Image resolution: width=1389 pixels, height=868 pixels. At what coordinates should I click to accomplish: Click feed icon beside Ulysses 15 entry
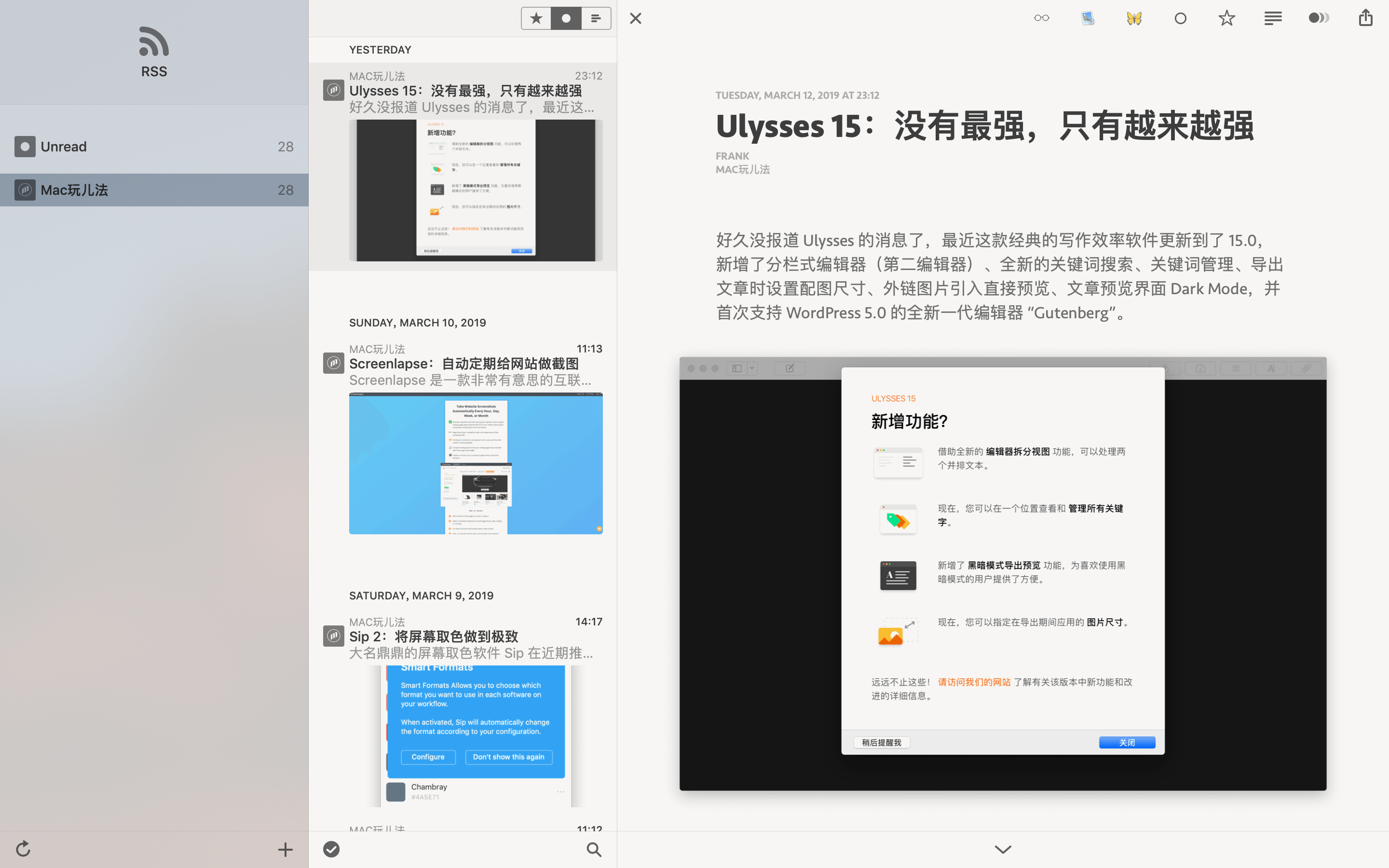333,90
